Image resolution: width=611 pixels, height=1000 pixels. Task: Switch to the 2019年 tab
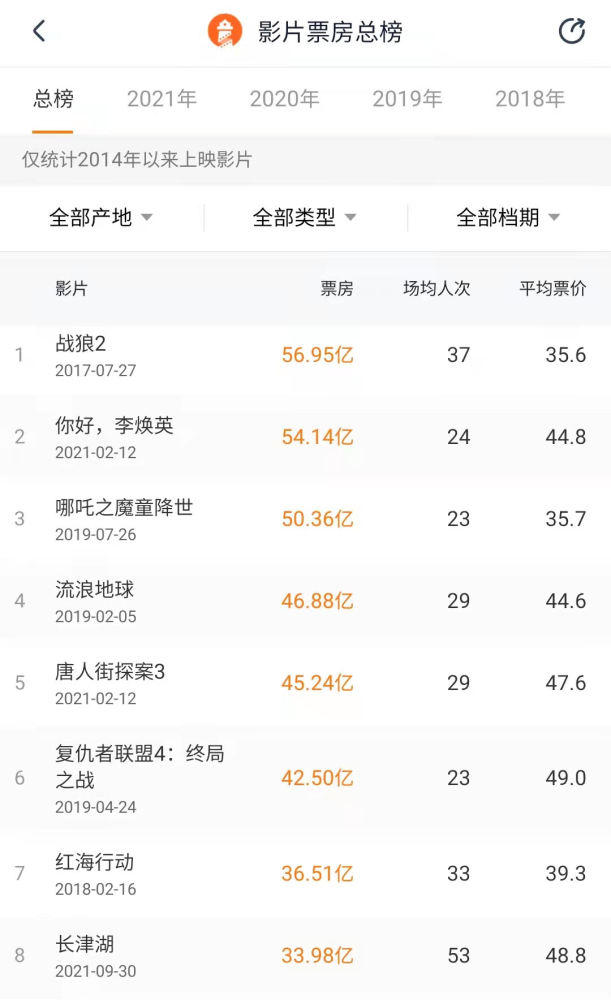pos(407,99)
